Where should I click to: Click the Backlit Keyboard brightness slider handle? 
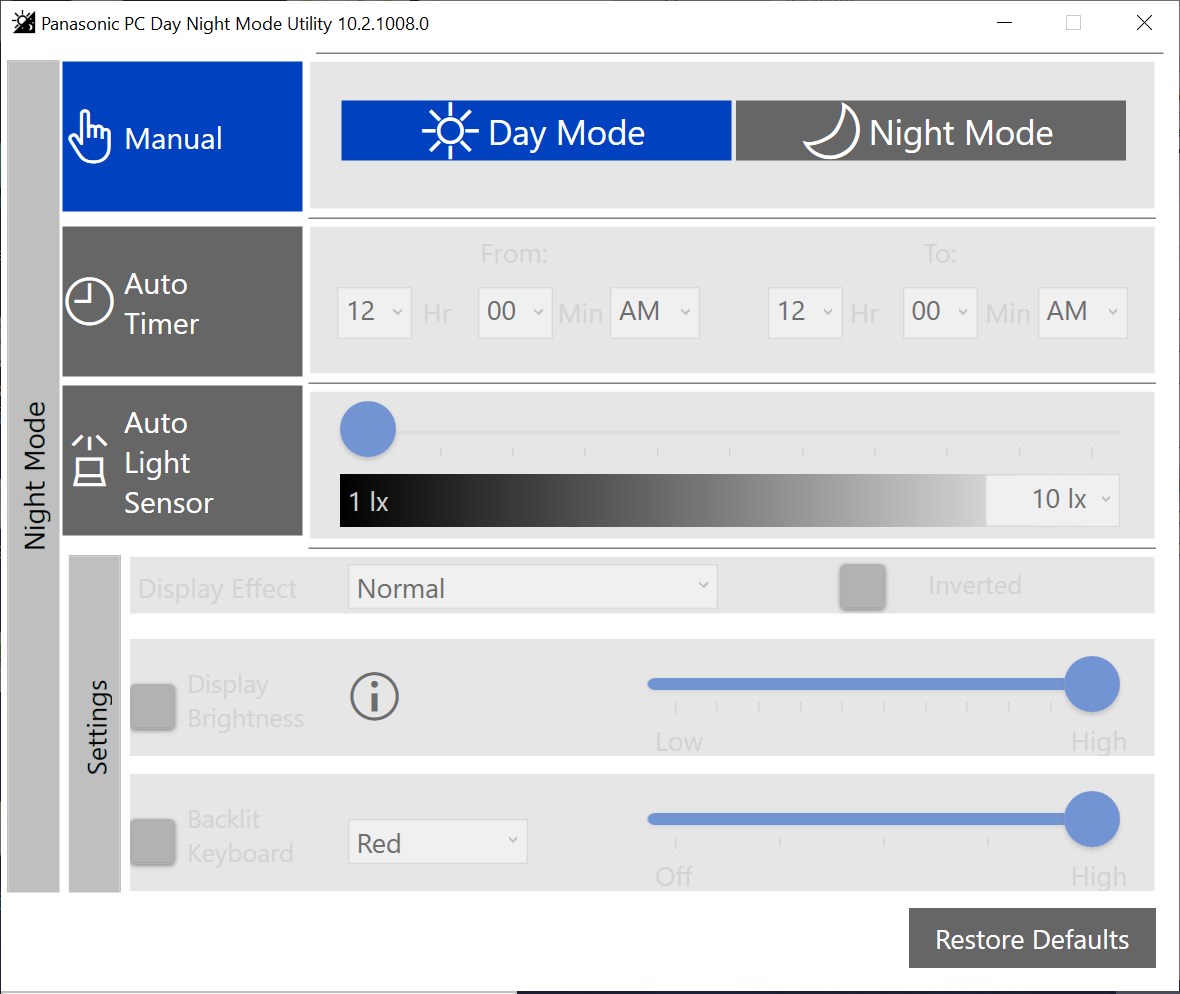(1092, 819)
